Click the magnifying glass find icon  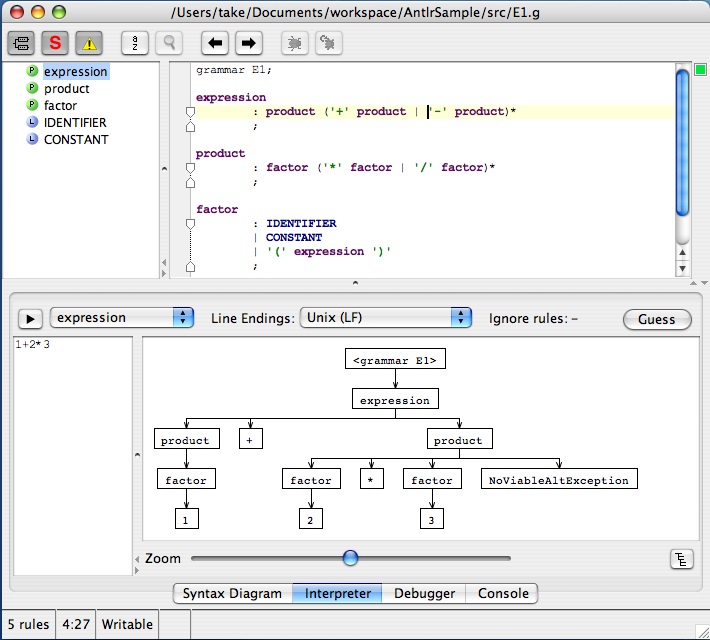click(x=168, y=43)
